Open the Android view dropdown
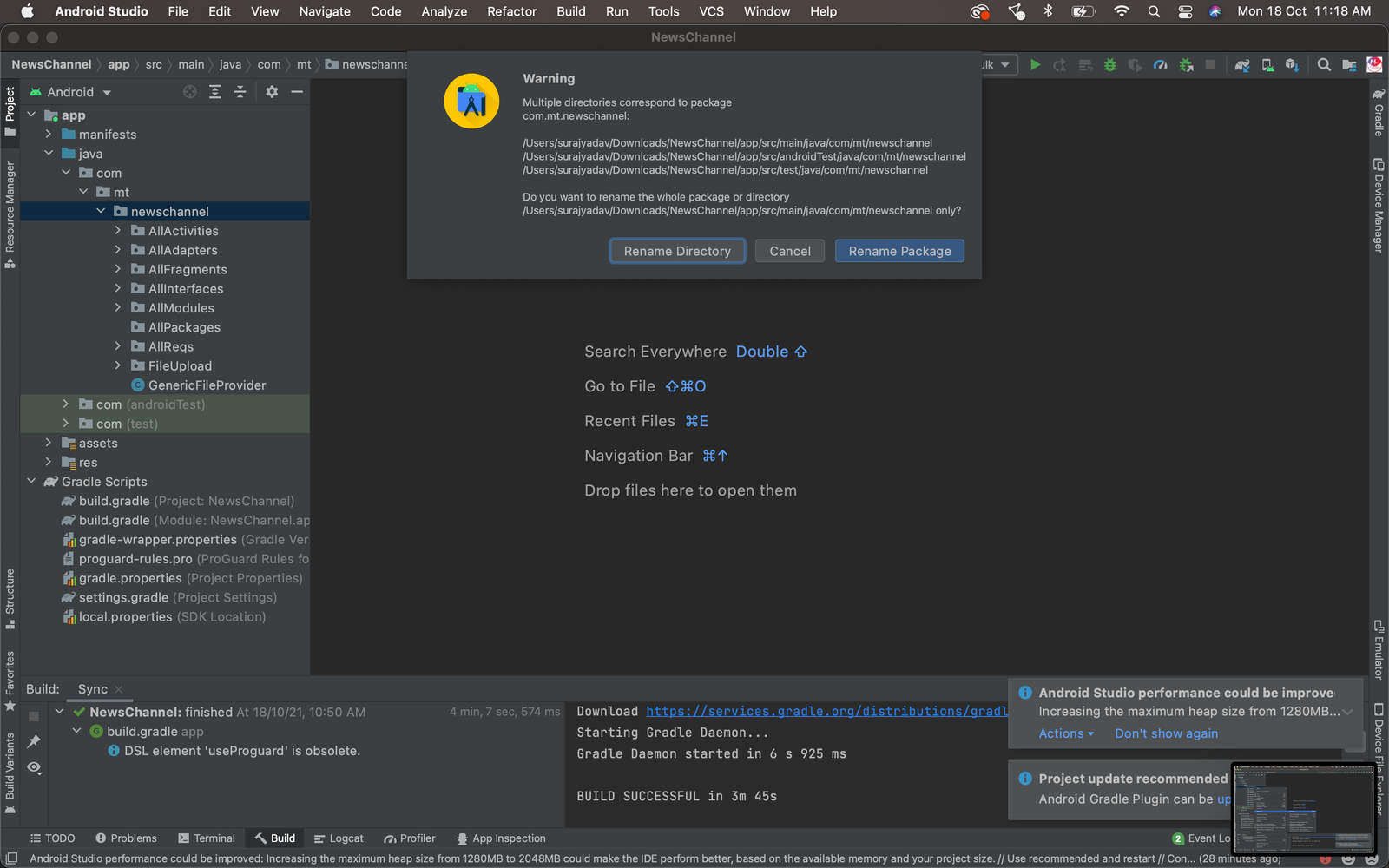This screenshot has height=868, width=1389. coord(71,92)
